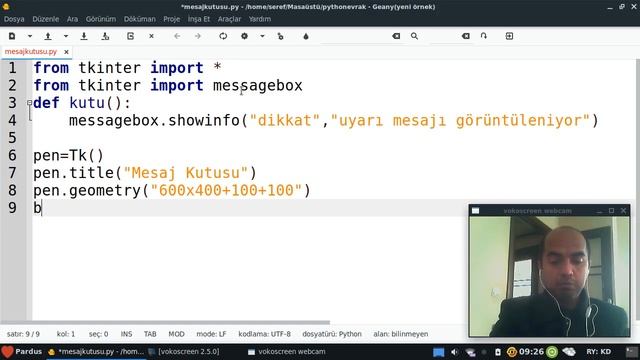Open the Döküman menu

(140, 19)
